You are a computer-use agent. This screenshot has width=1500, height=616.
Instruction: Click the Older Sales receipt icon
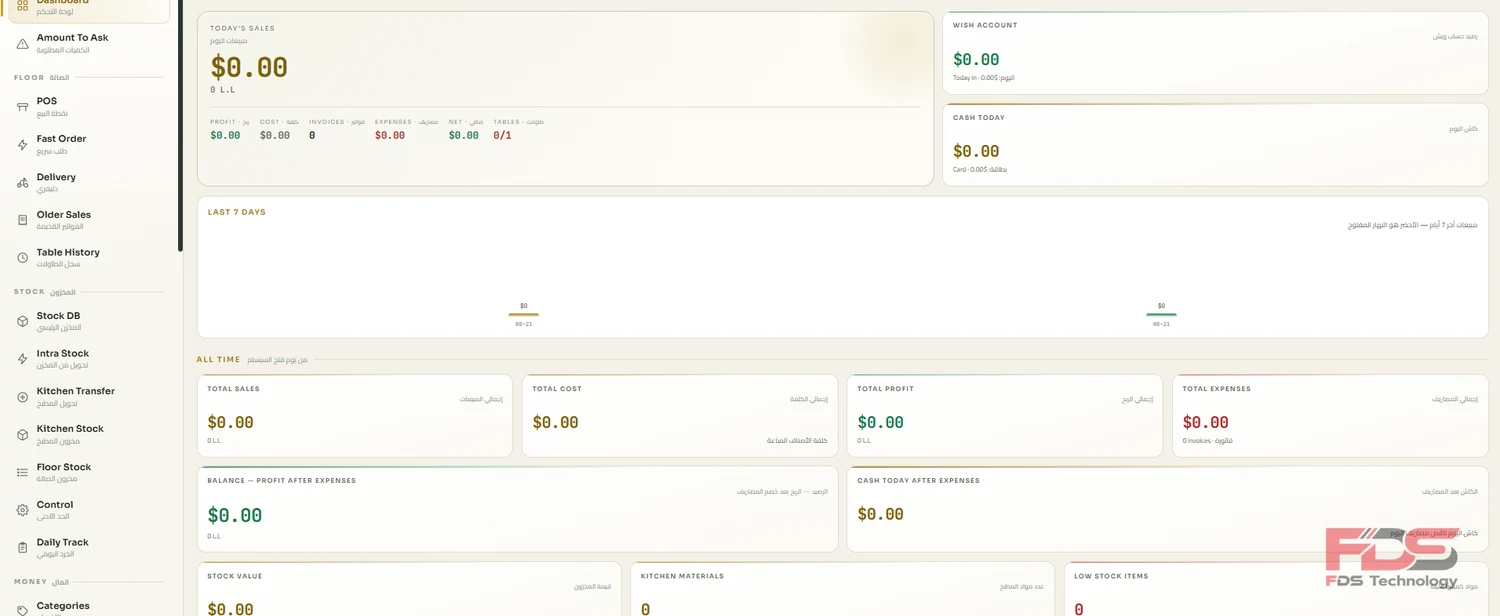(x=23, y=220)
